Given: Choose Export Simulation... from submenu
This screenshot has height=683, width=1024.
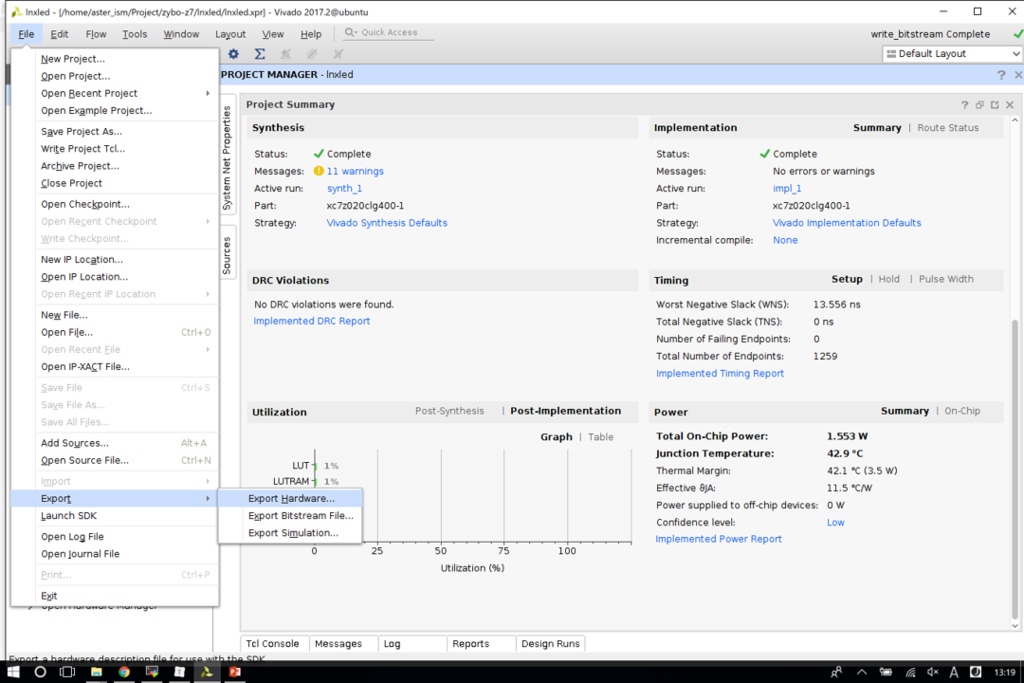Looking at the screenshot, I should point(291,533).
